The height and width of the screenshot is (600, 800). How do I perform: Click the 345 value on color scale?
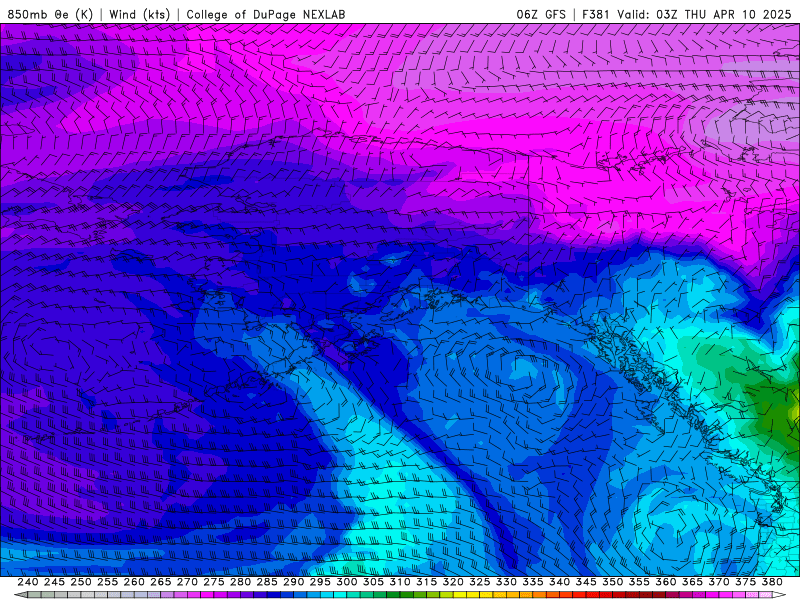(586, 582)
